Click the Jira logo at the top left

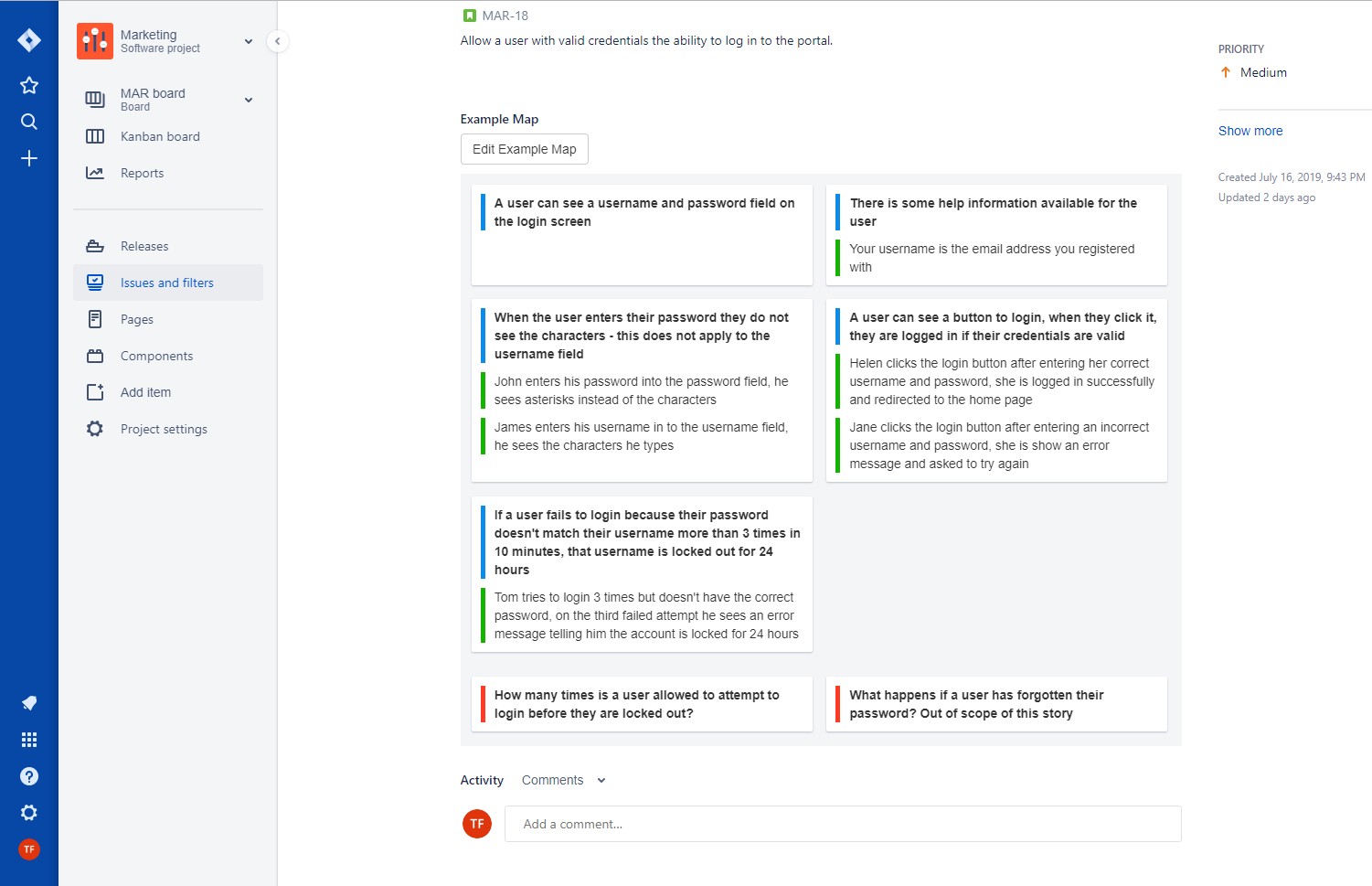click(28, 39)
